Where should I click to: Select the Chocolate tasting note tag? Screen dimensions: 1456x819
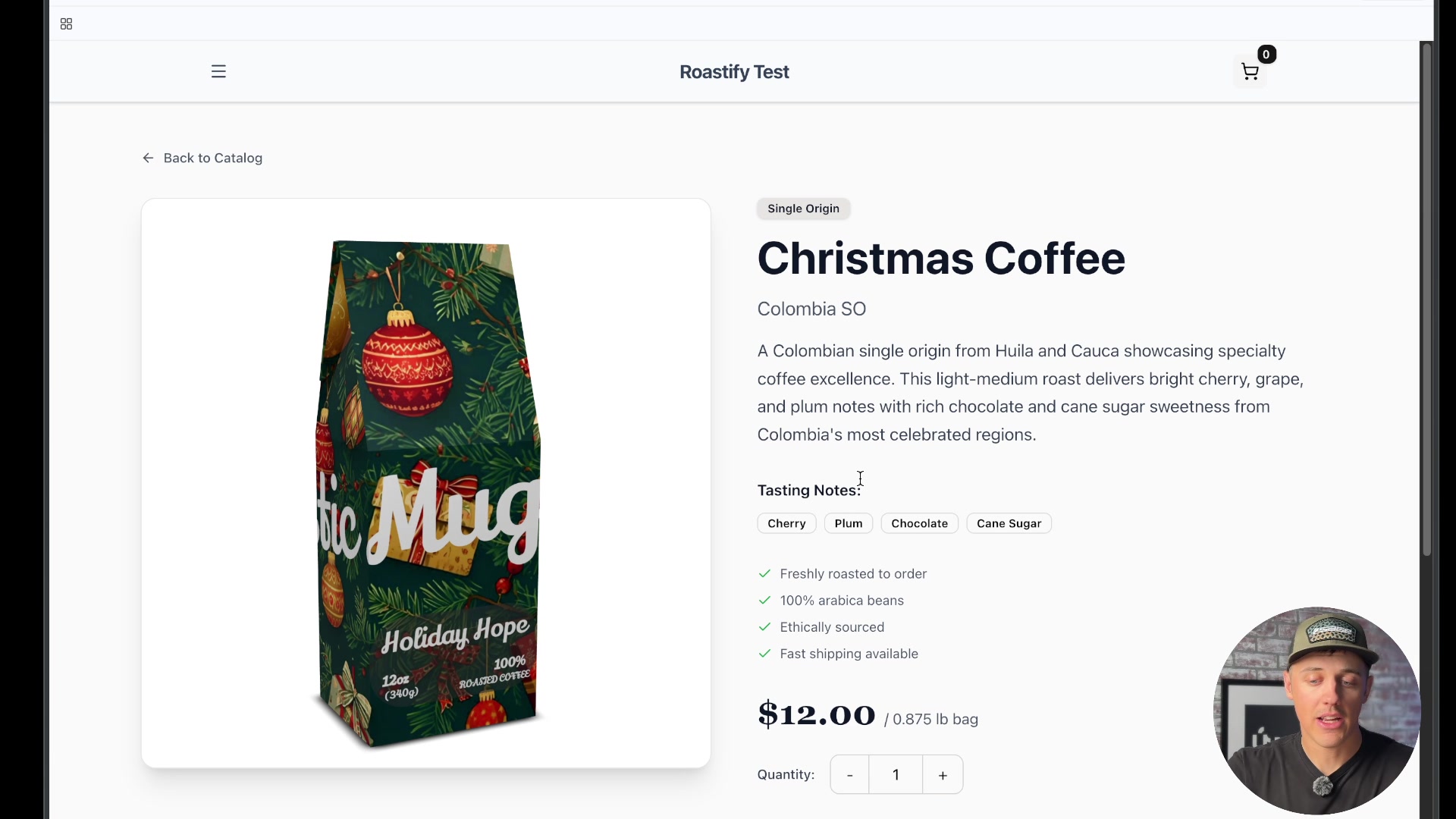click(919, 523)
